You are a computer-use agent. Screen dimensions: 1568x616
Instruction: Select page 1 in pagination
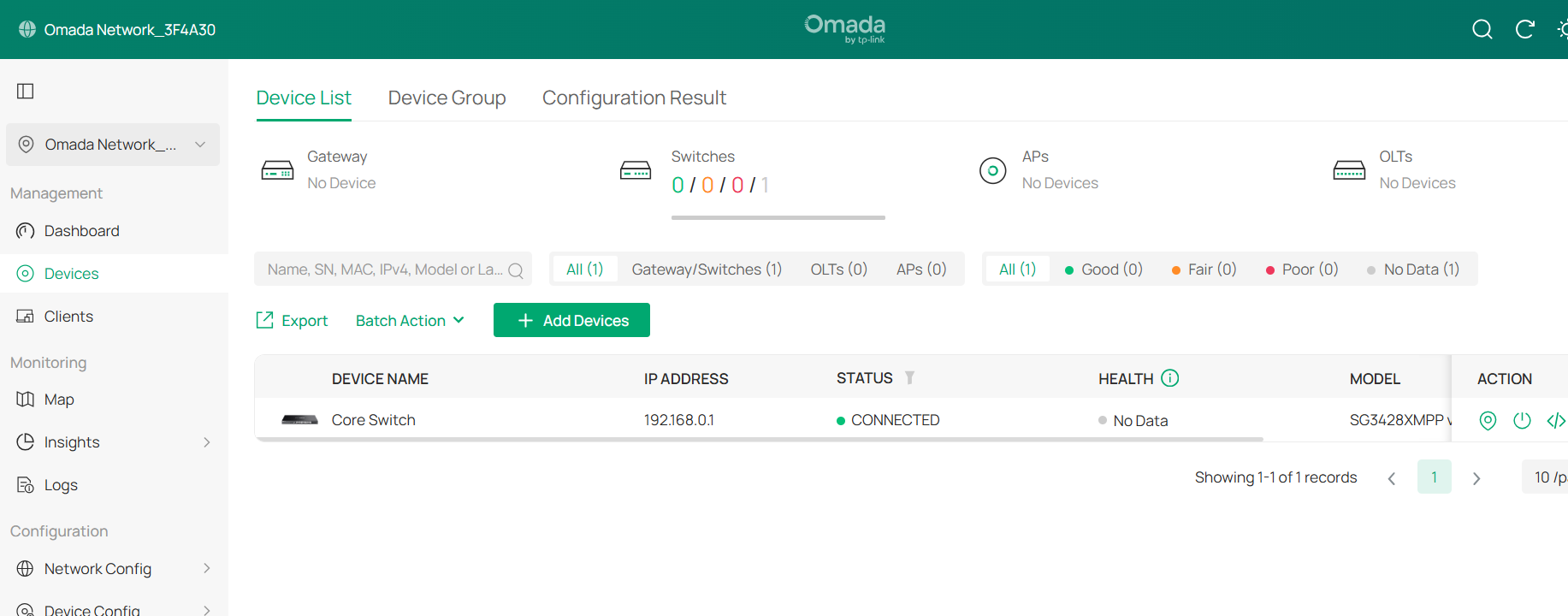(x=1435, y=477)
